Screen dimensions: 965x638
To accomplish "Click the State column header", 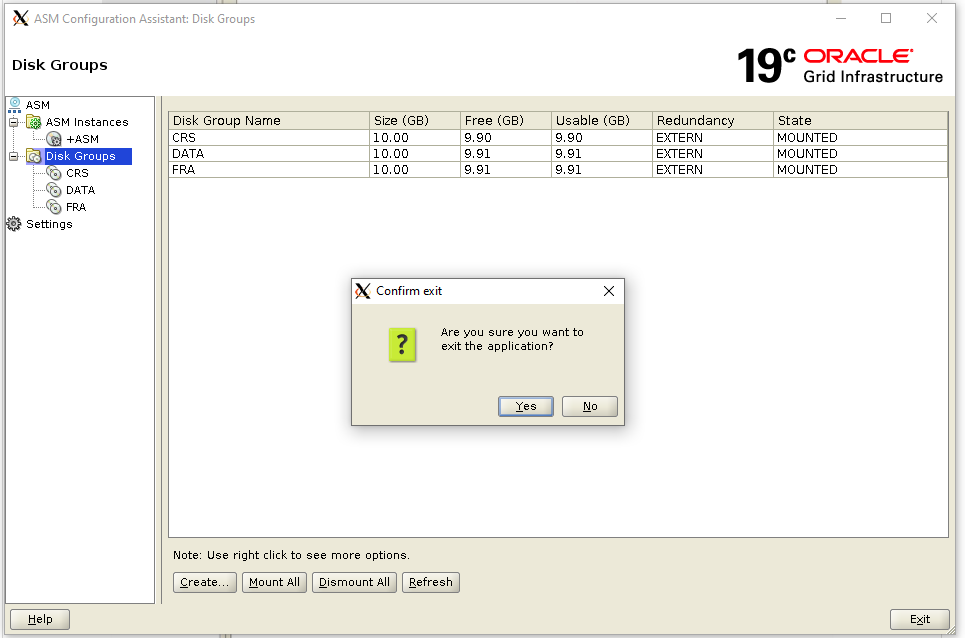I will 860,121.
